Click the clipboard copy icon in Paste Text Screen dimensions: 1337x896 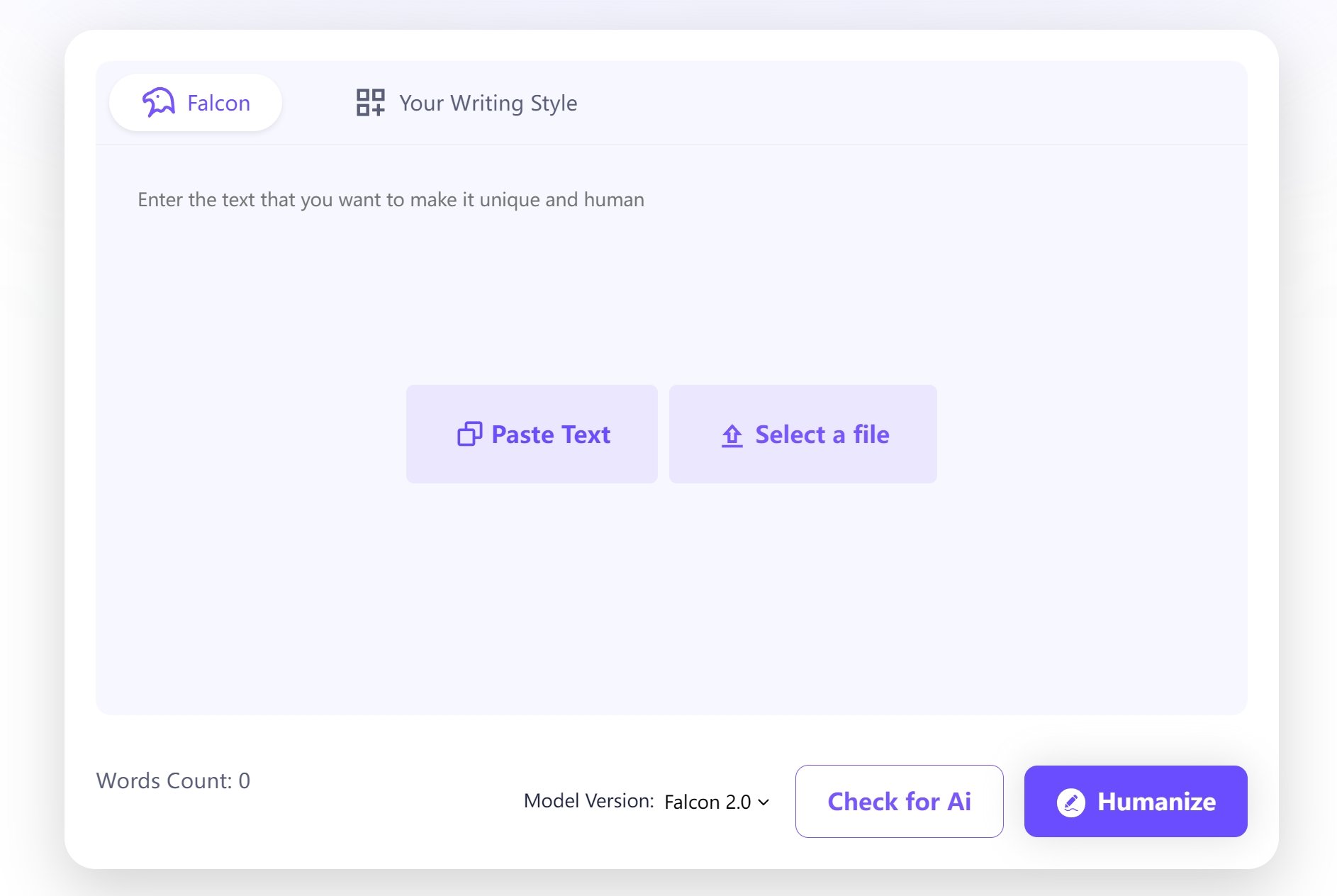point(469,434)
